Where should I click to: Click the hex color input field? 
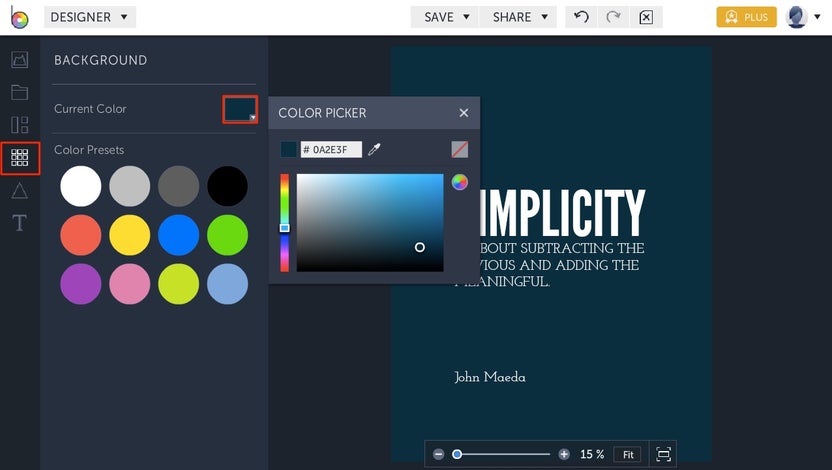331,150
